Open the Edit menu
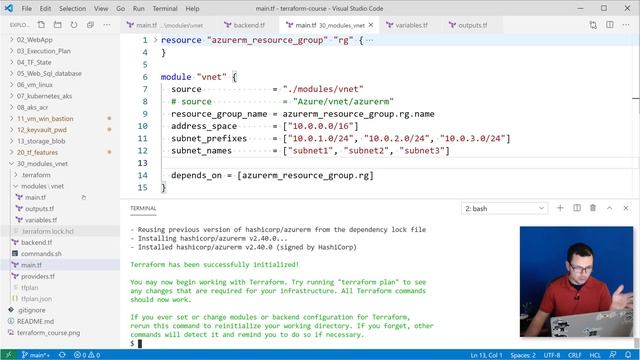 pos(45,8)
